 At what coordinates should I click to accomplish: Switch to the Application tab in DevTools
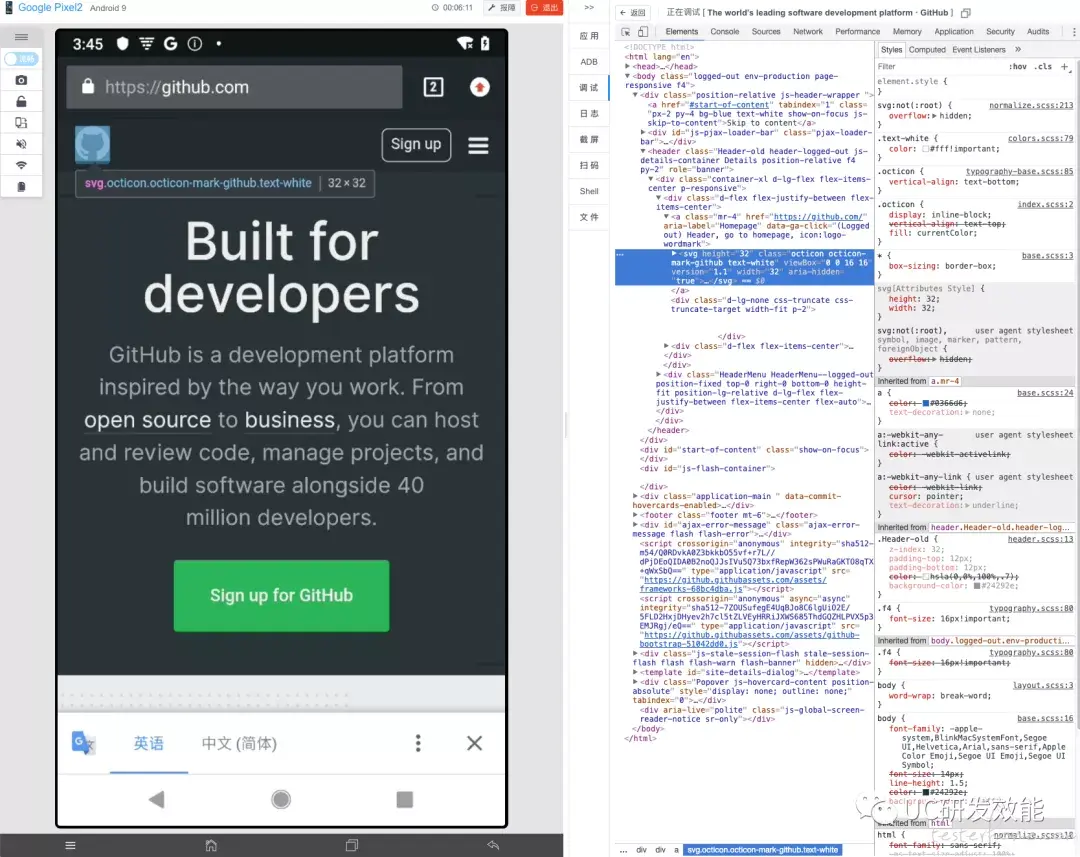(953, 32)
